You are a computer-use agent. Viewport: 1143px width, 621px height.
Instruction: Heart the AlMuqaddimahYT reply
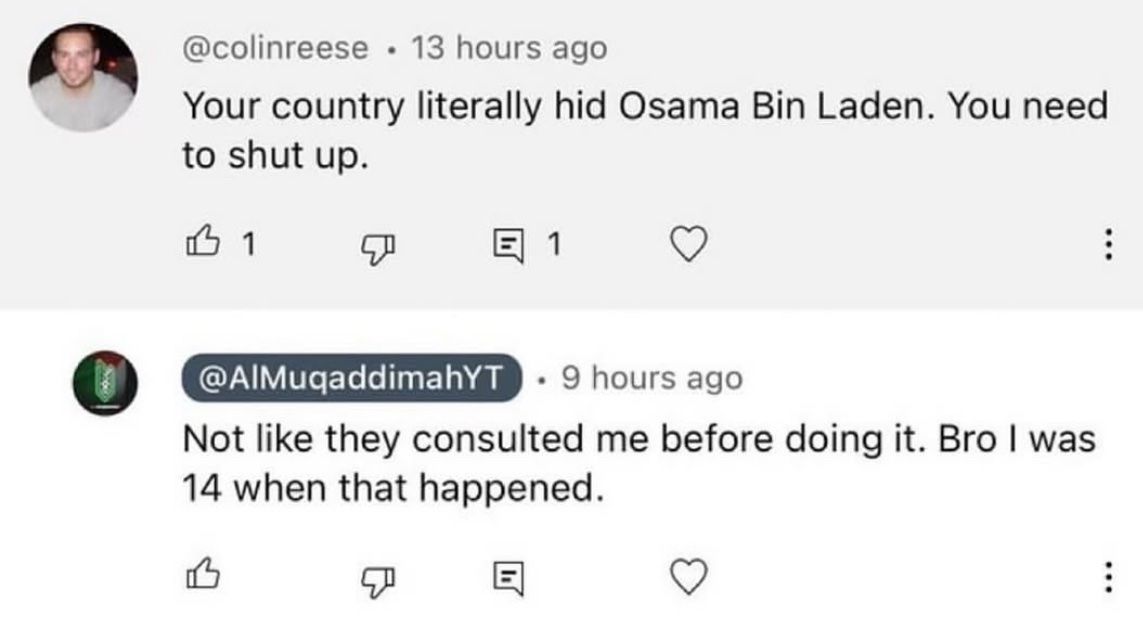690,575
